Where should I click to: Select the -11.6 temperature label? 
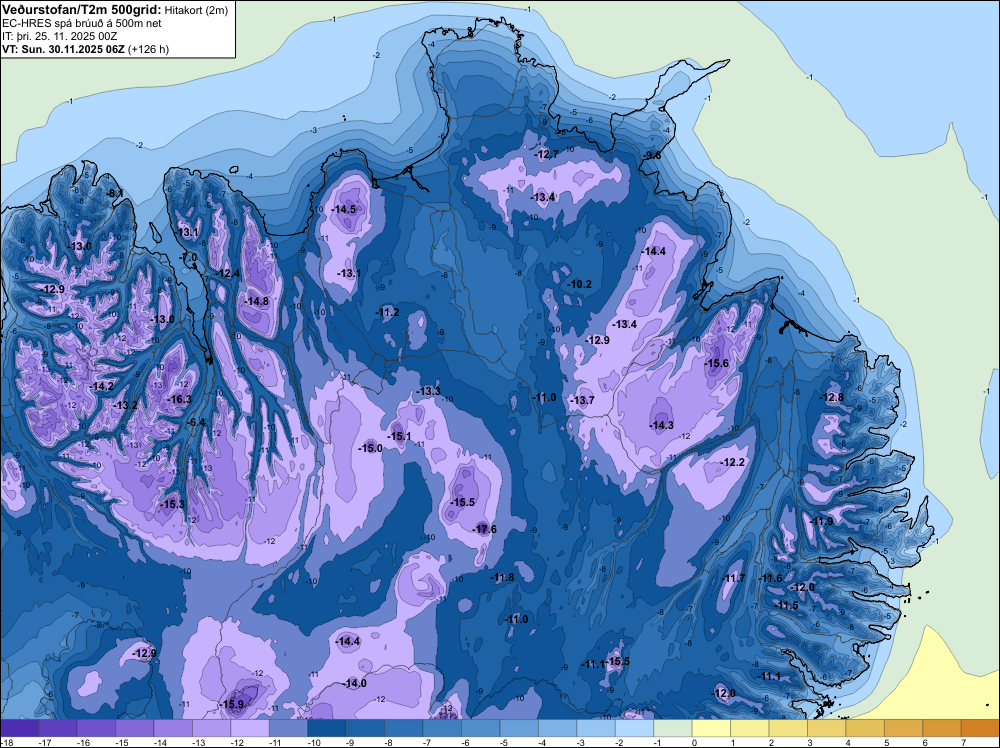pyautogui.click(x=770, y=578)
